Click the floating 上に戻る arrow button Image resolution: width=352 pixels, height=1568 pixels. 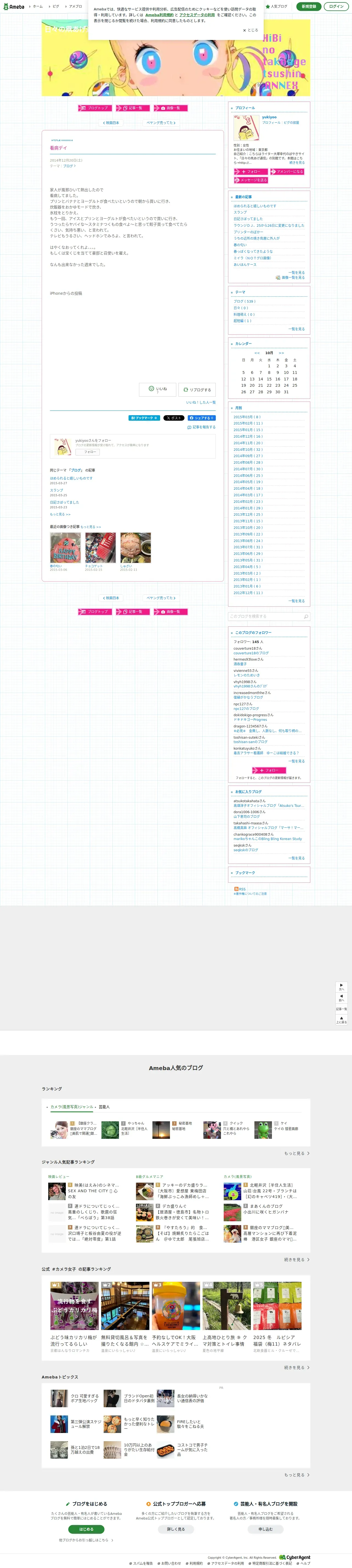(342, 1020)
